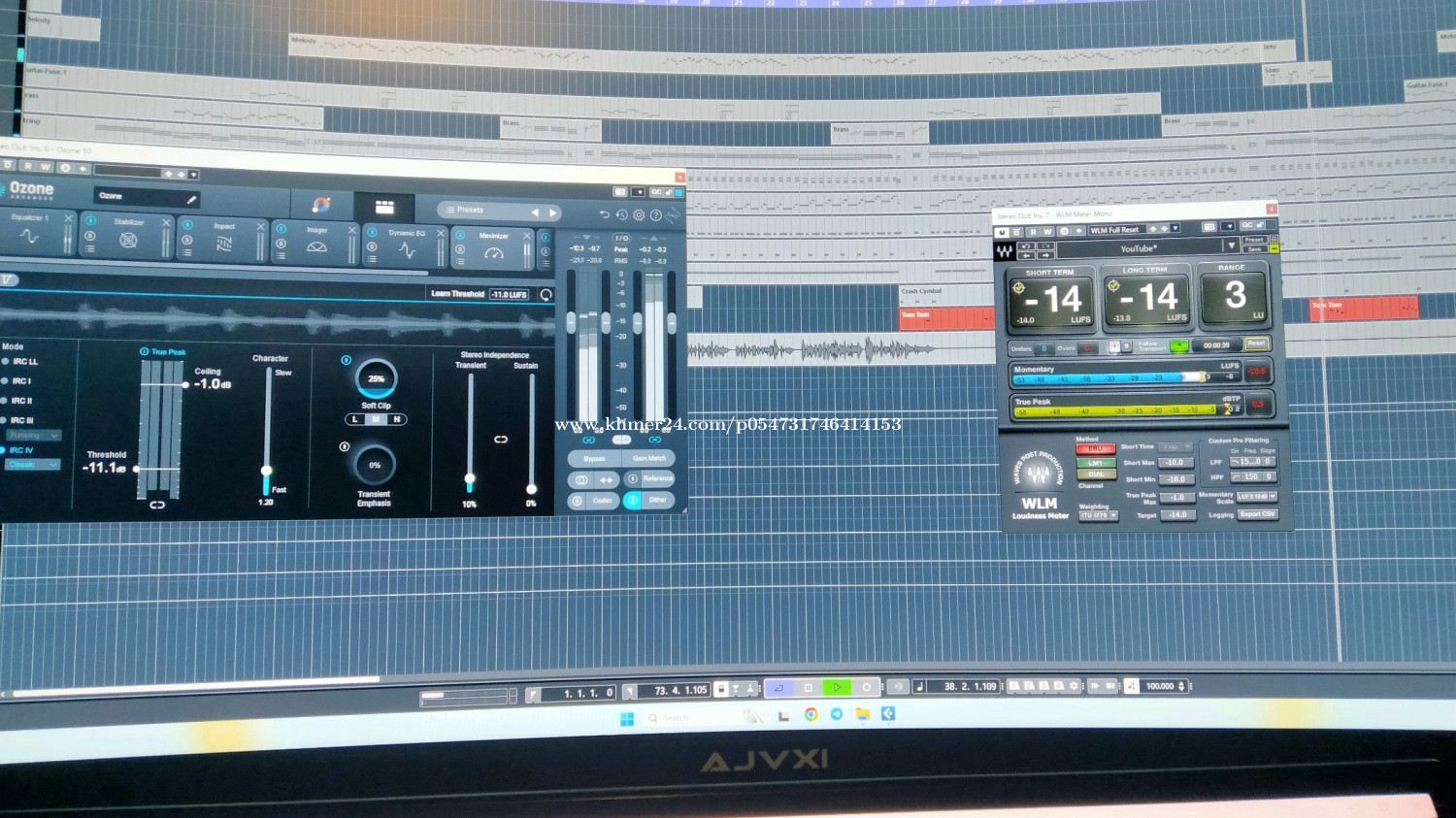
Task: Open the Short Time dropdown
Action: [1175, 446]
